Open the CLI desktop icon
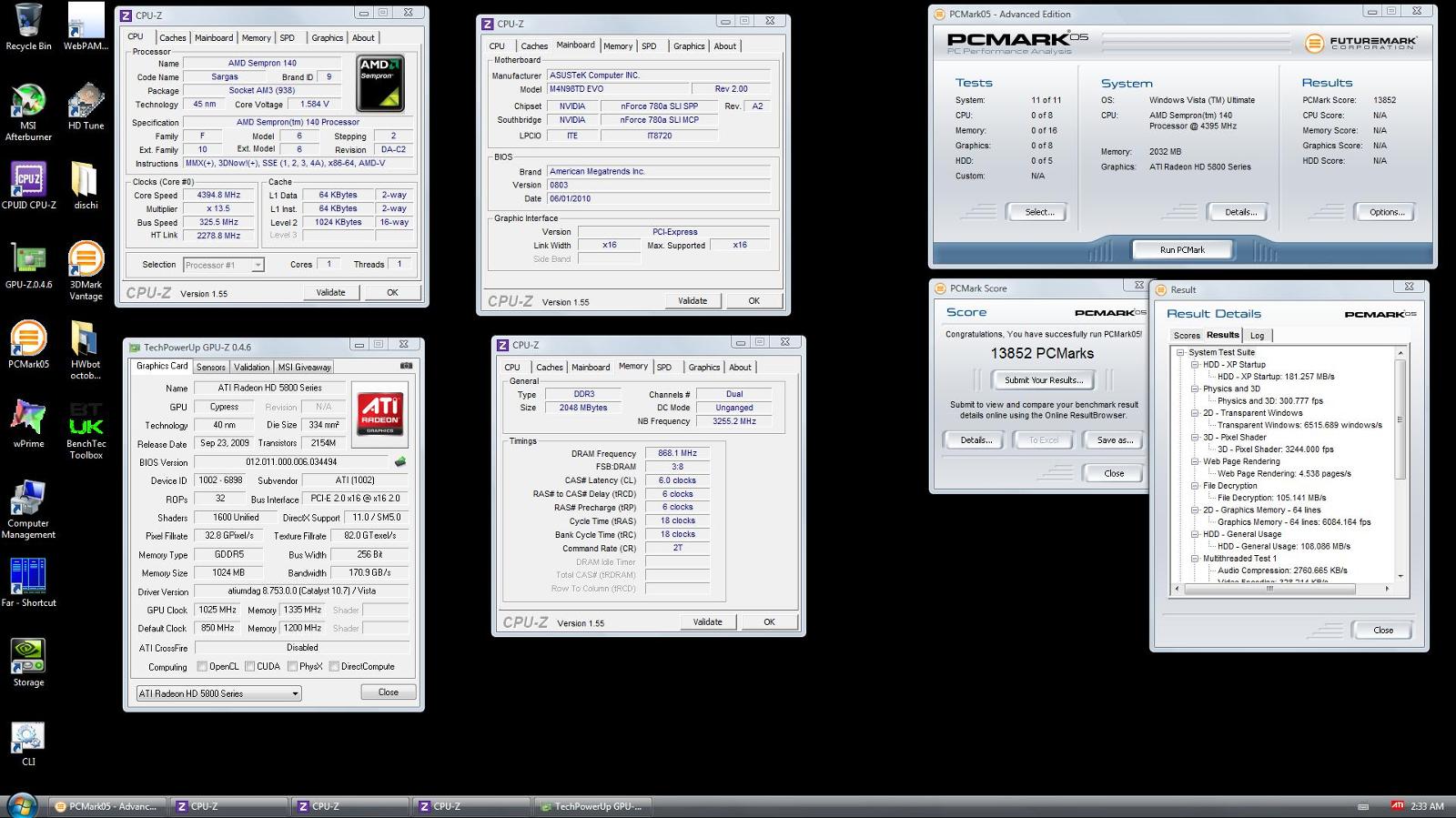 [x=28, y=742]
